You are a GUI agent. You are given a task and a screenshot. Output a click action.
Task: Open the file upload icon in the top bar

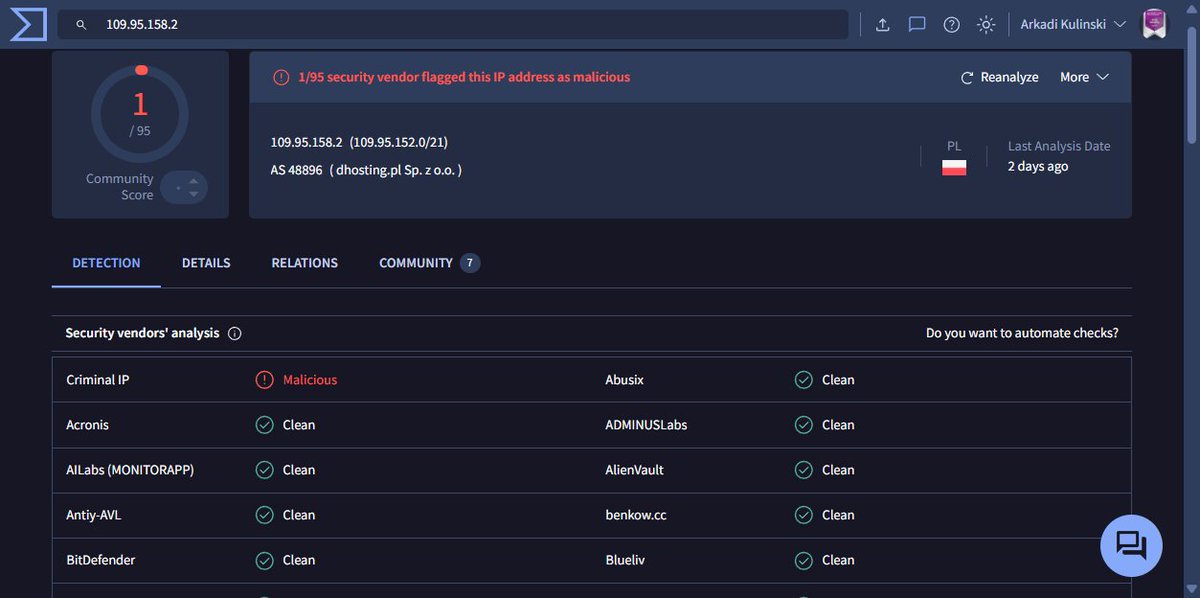(x=882, y=24)
